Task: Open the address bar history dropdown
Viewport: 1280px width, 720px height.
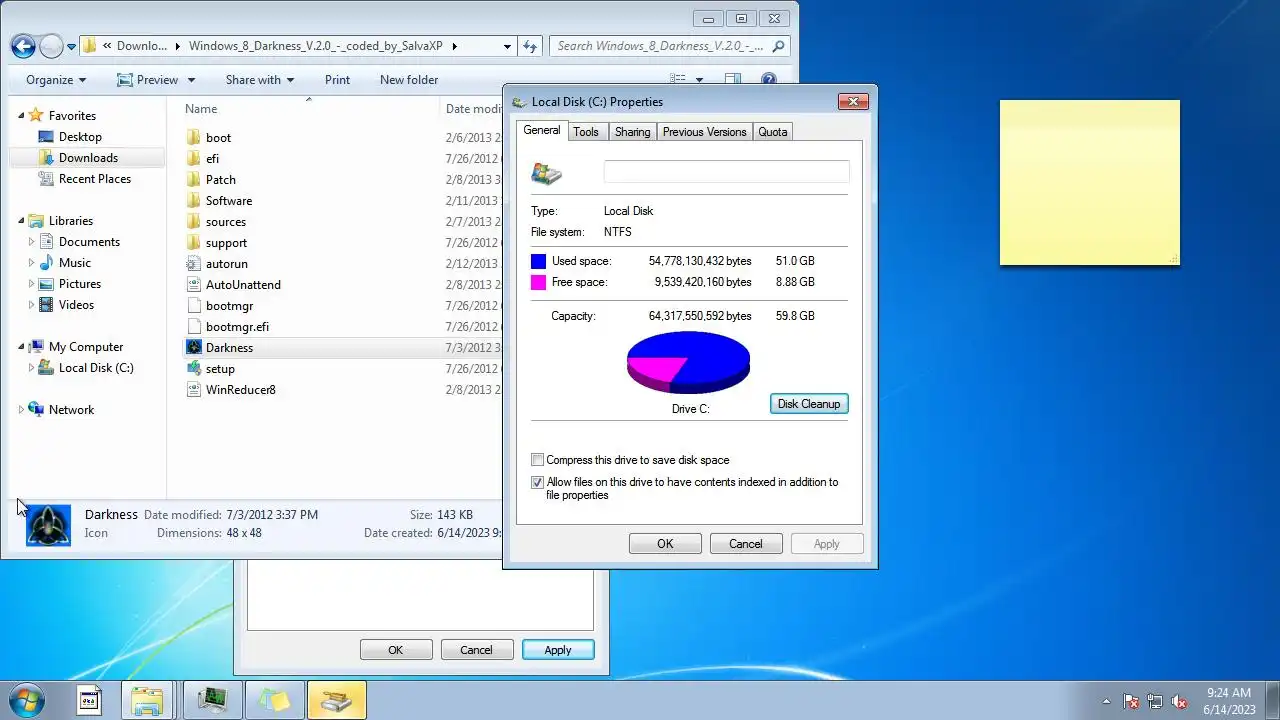Action: [x=507, y=46]
